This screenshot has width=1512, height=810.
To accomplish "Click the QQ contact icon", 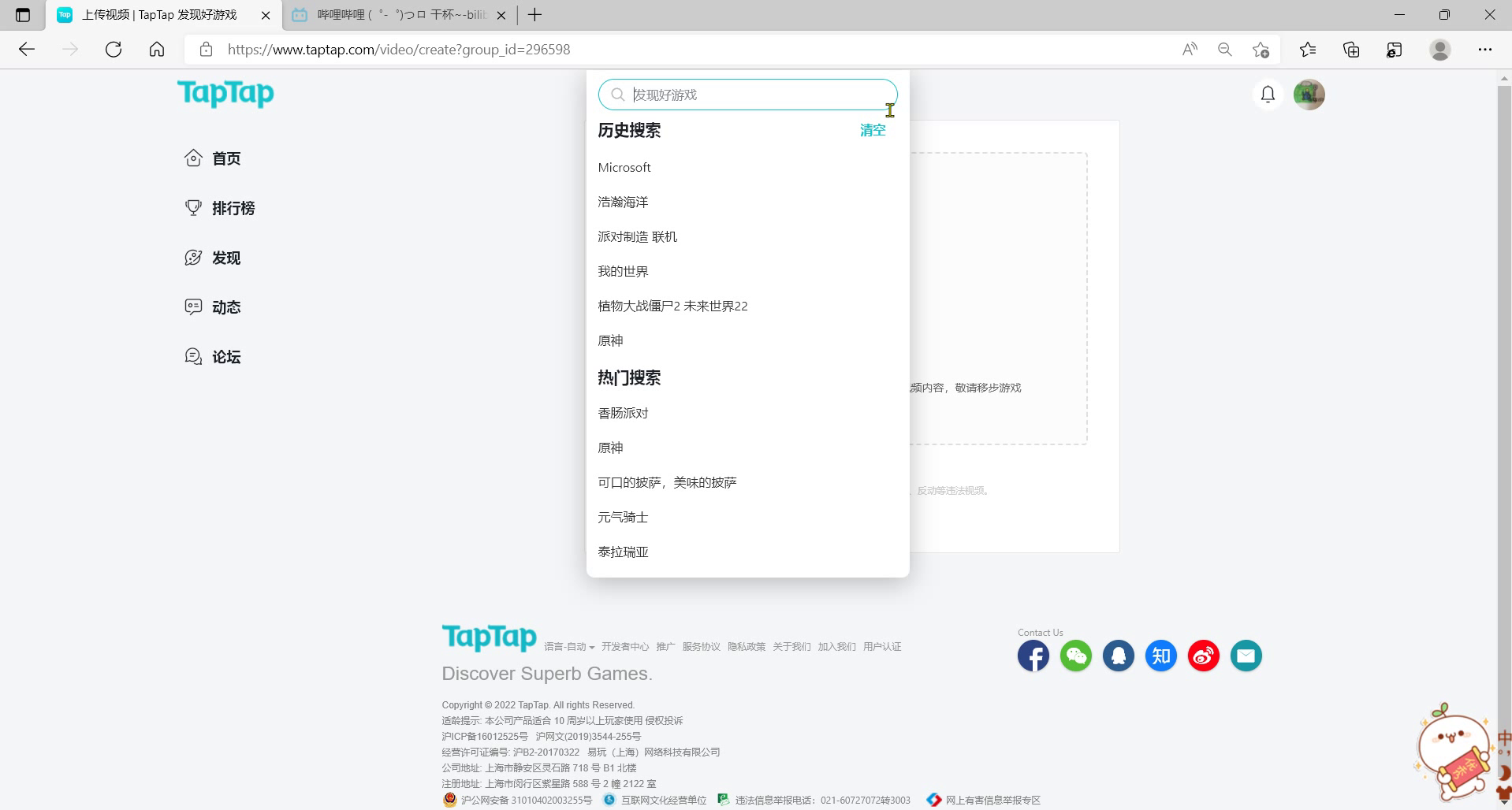I will pyautogui.click(x=1118, y=656).
